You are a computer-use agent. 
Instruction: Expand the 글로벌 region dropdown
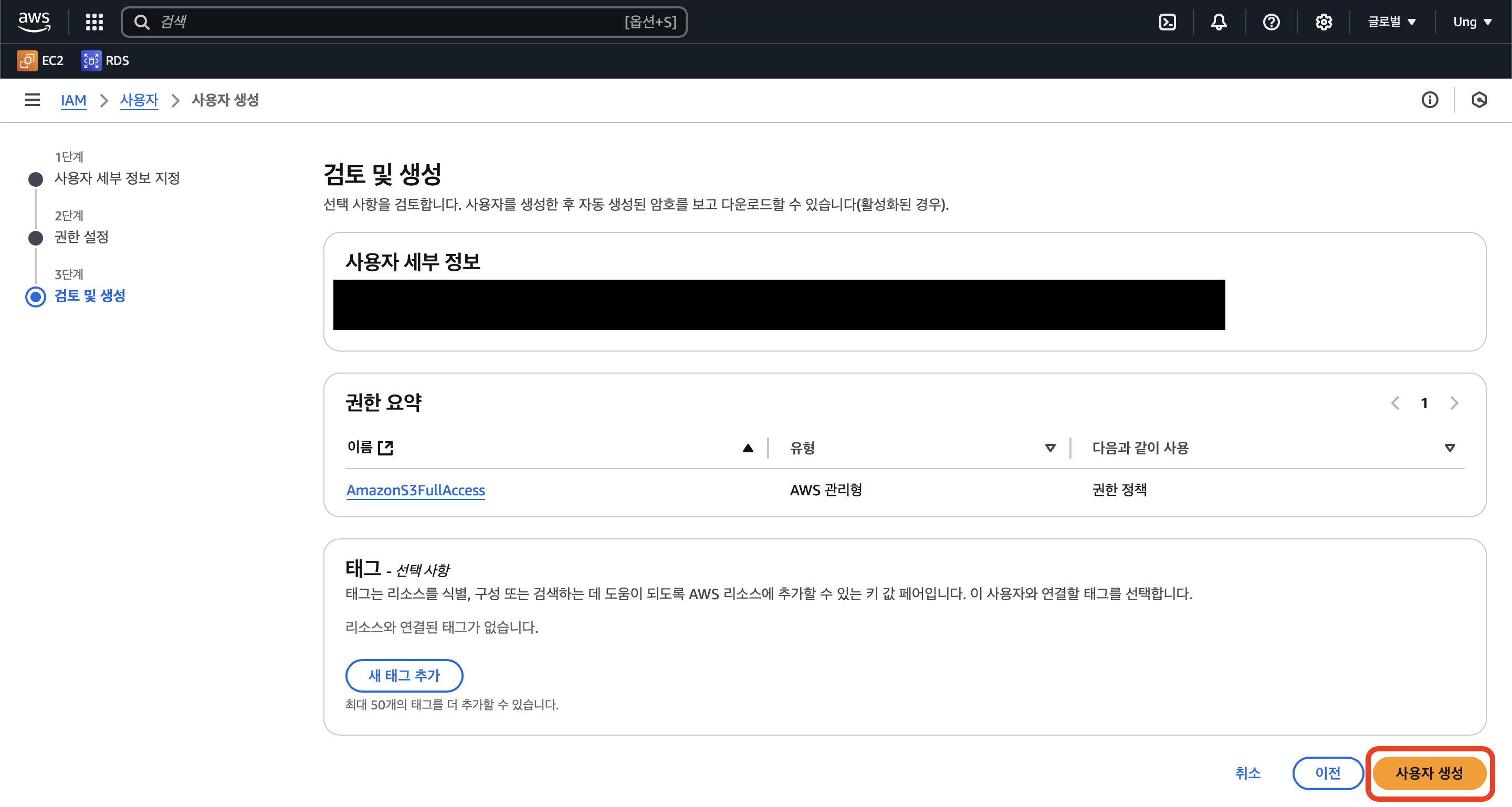1391,22
